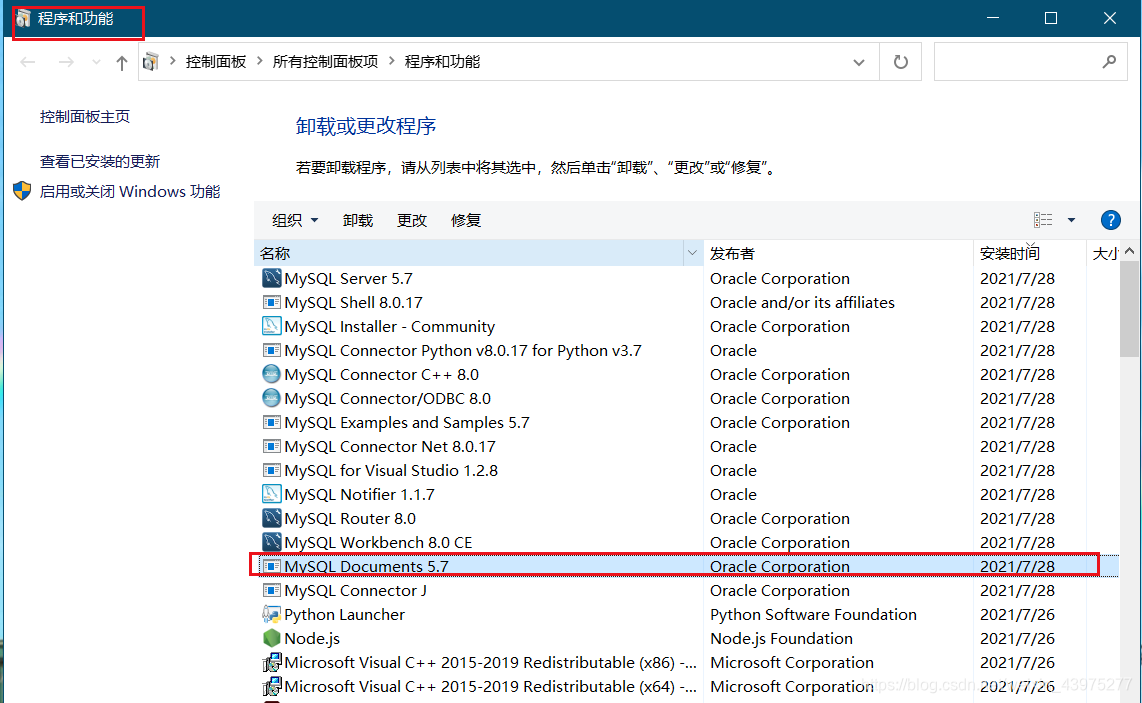
Task: Click the Windows shield icon in sidebar
Action: click(x=22, y=191)
